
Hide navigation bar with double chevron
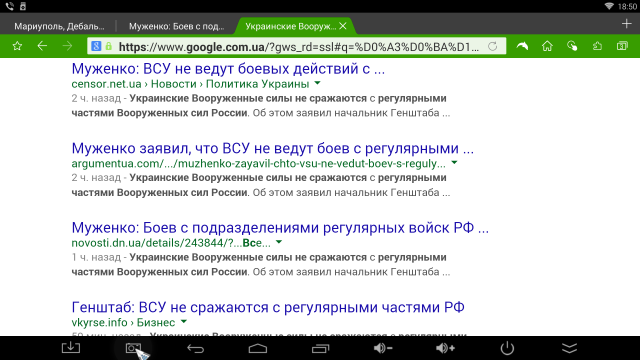pyautogui.click(x=570, y=348)
